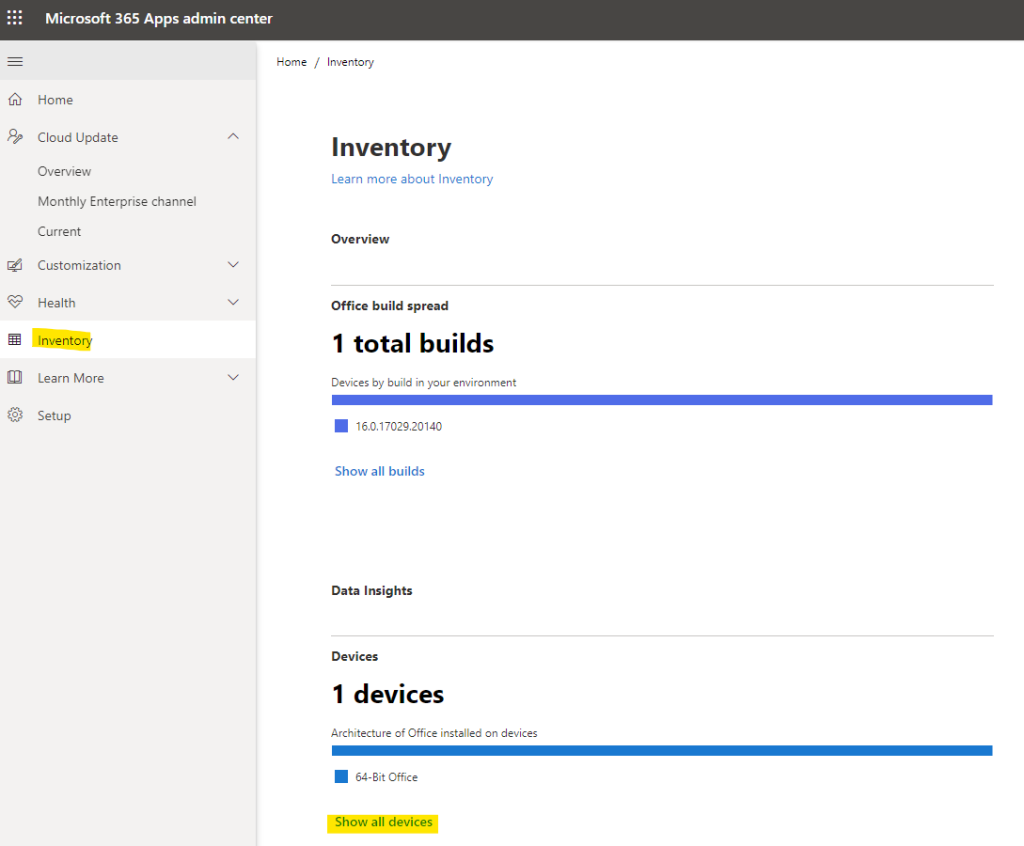1024x846 pixels.
Task: Open Learn more about Inventory link
Action: point(412,179)
